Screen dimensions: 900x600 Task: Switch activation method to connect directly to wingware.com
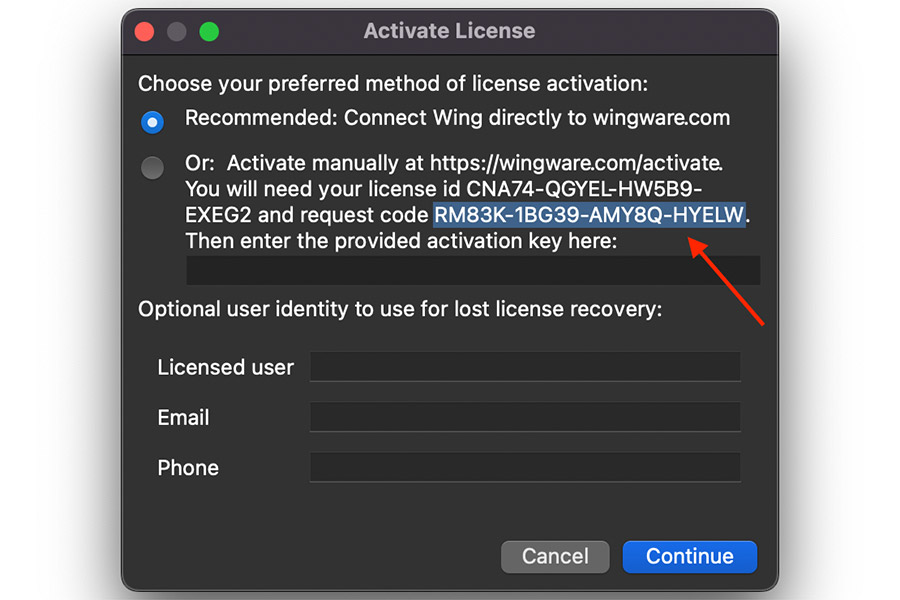pos(152,122)
